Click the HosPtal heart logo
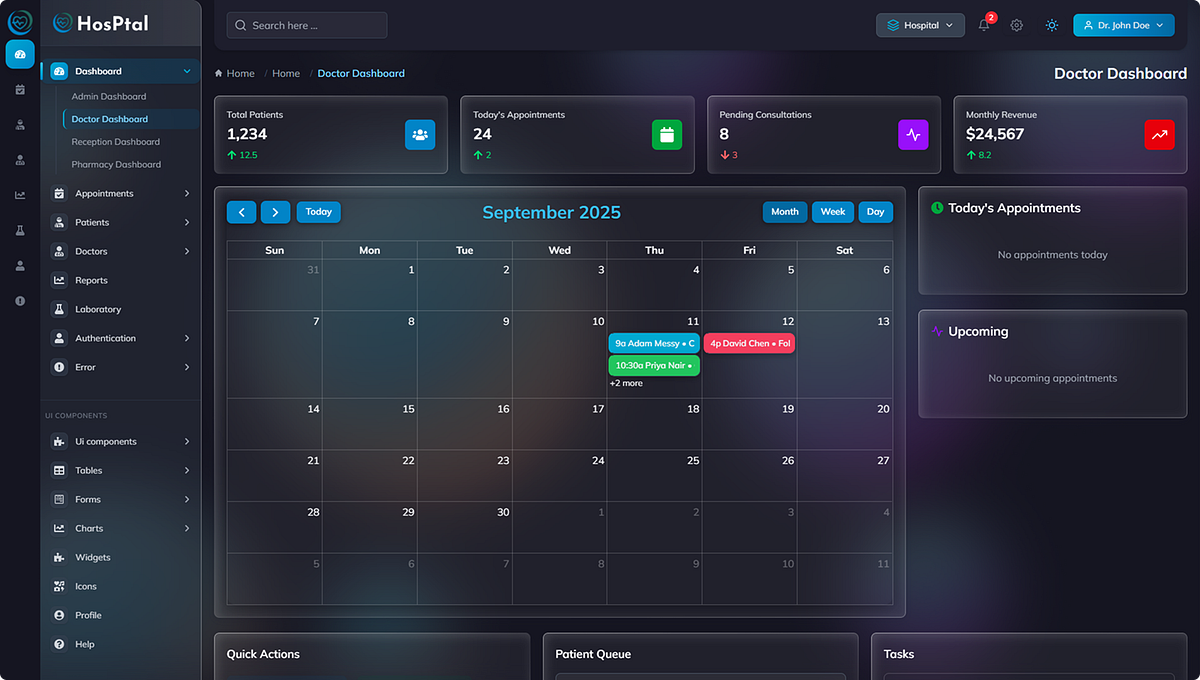This screenshot has width=1200, height=680. tap(62, 22)
